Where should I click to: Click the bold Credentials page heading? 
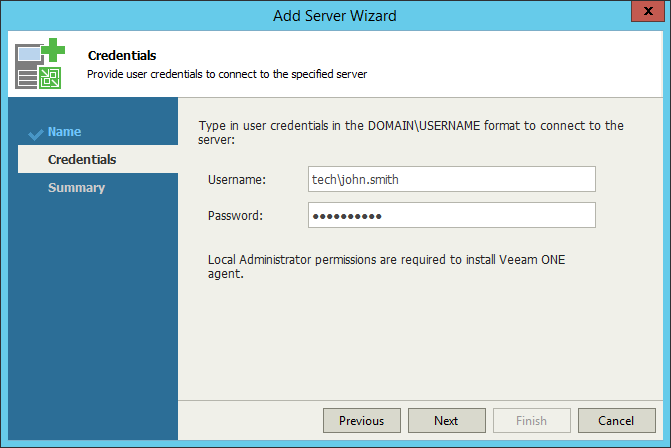tap(122, 56)
